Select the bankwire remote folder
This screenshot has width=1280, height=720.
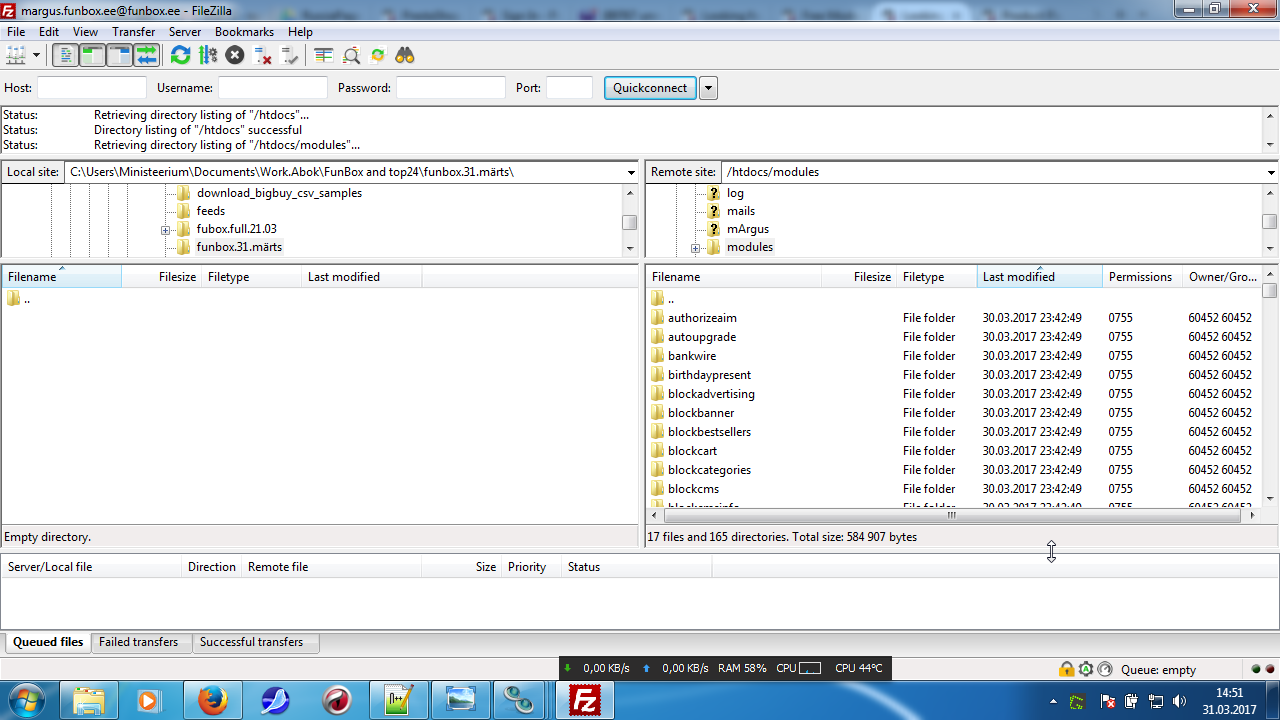coord(692,356)
